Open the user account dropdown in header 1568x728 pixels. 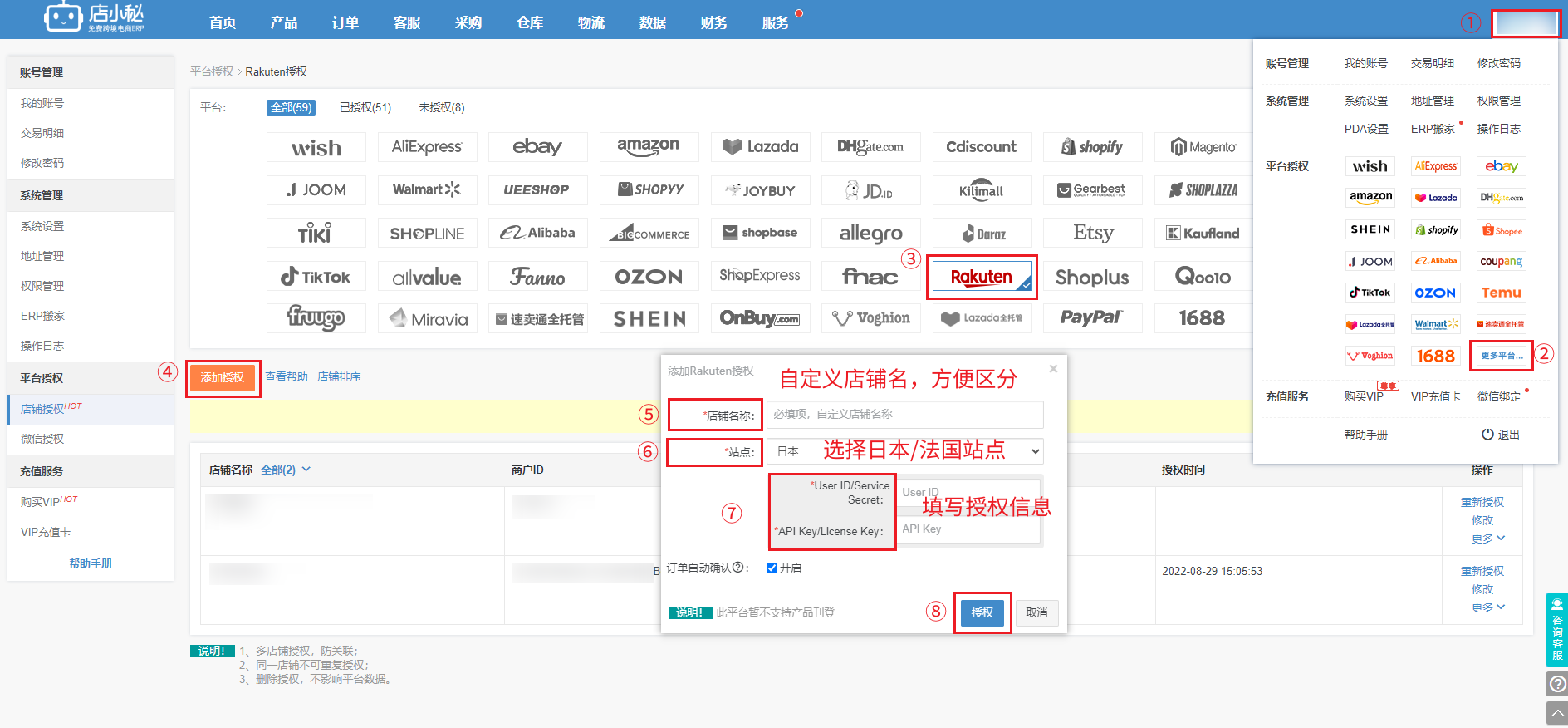click(x=1526, y=23)
